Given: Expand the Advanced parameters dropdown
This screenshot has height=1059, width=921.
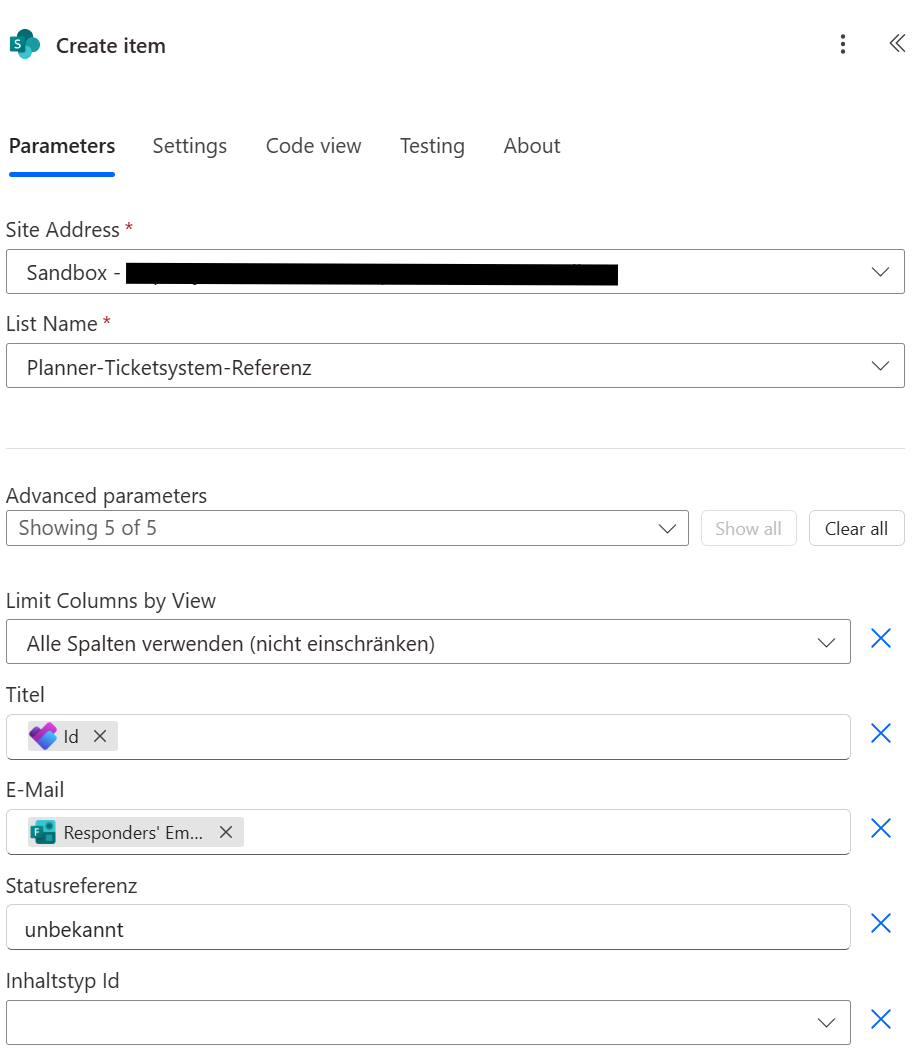Looking at the screenshot, I should (x=668, y=529).
